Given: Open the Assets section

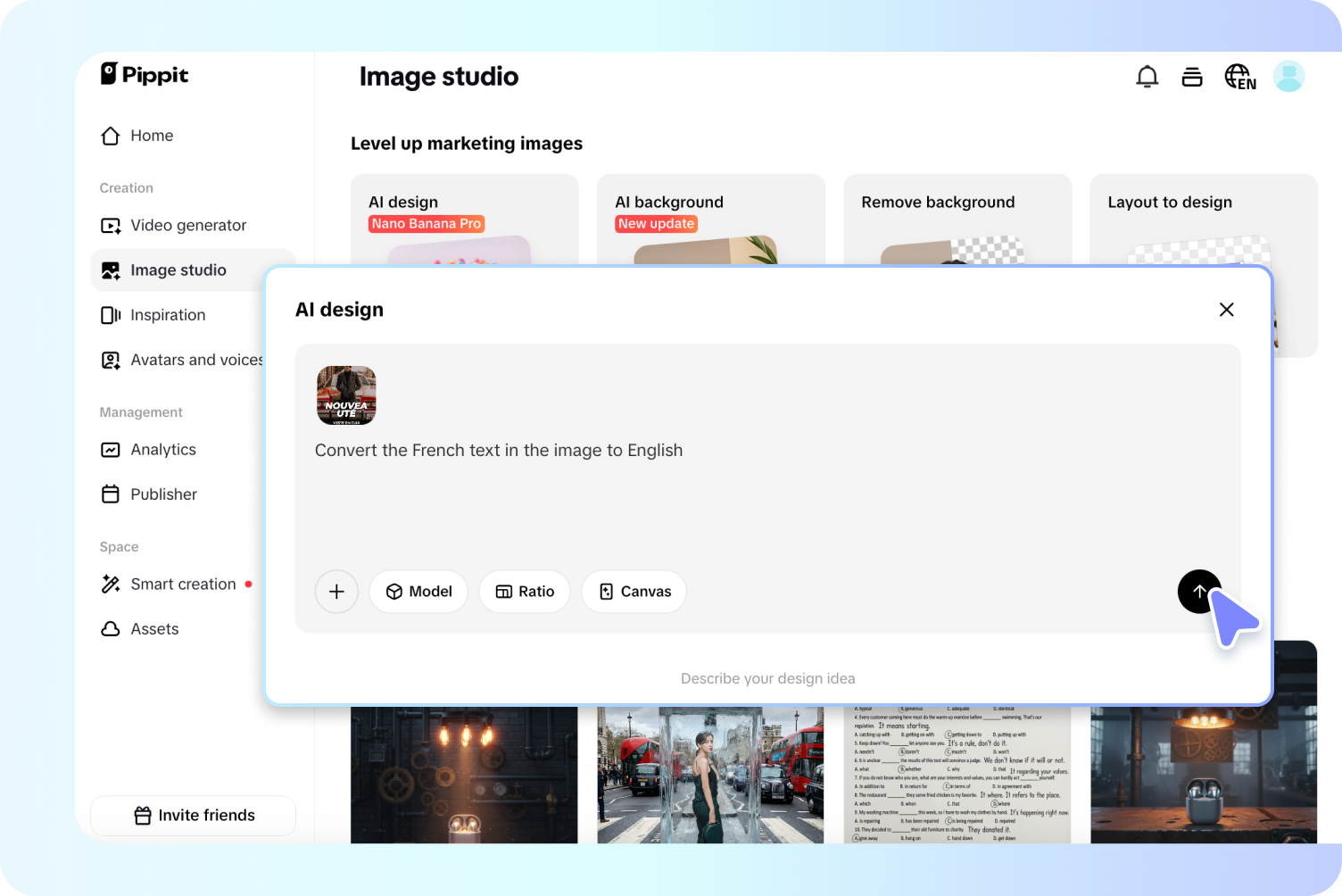Looking at the screenshot, I should click(154, 628).
